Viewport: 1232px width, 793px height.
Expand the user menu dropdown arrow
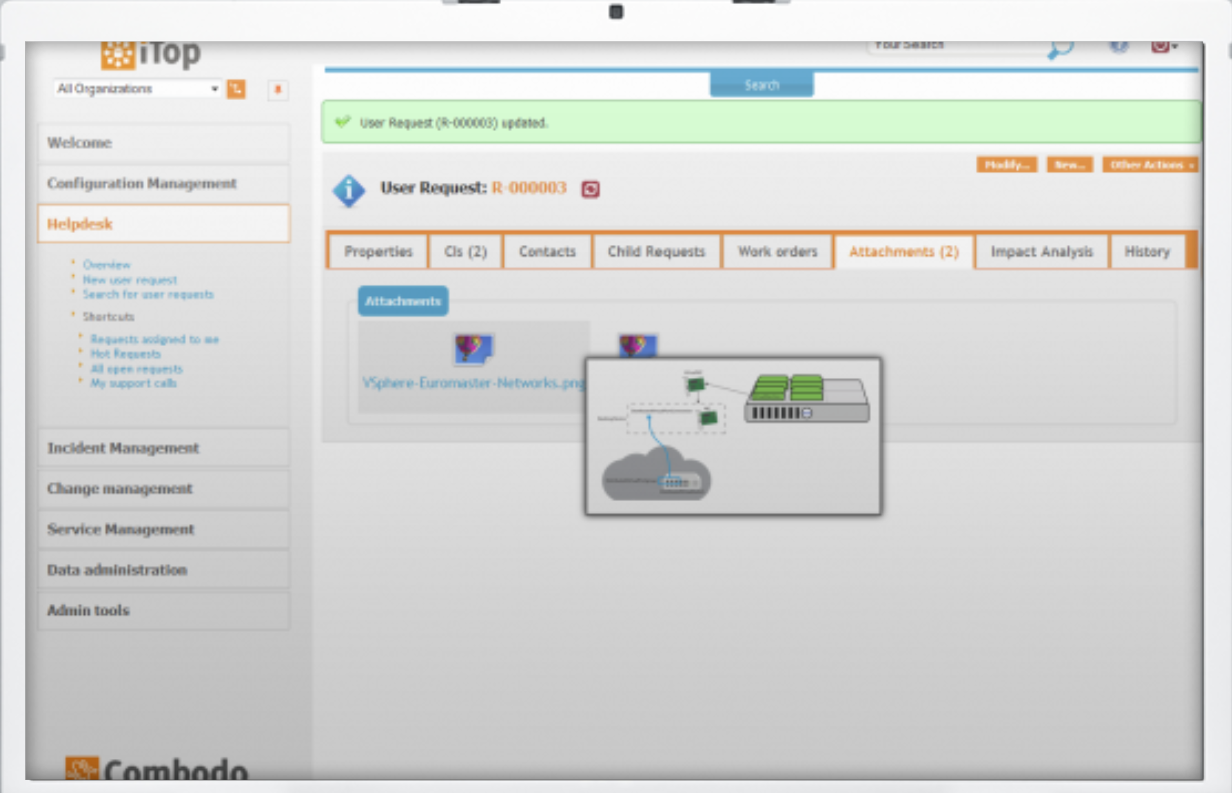(x=1176, y=46)
